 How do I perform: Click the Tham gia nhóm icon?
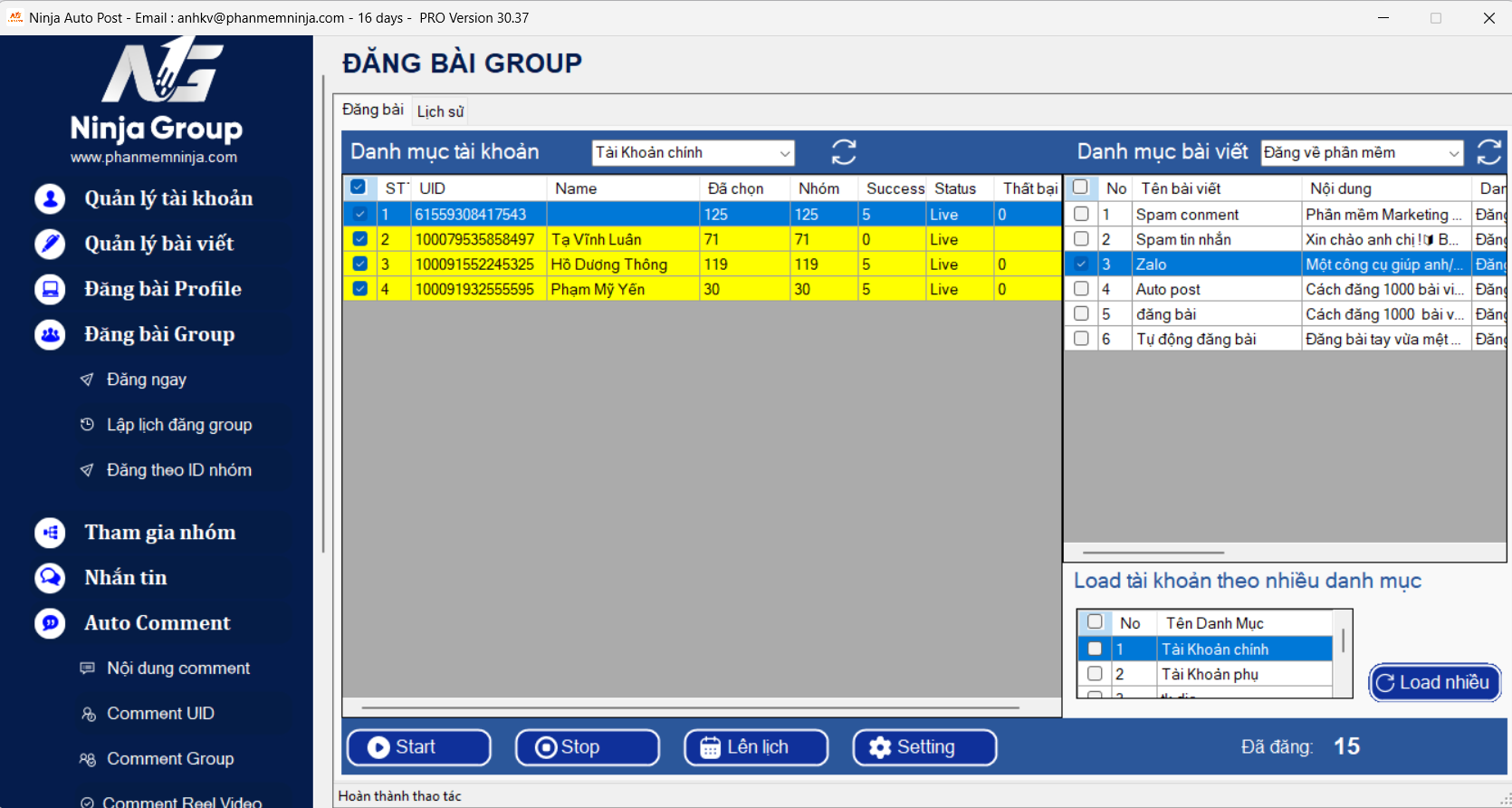pyautogui.click(x=50, y=533)
